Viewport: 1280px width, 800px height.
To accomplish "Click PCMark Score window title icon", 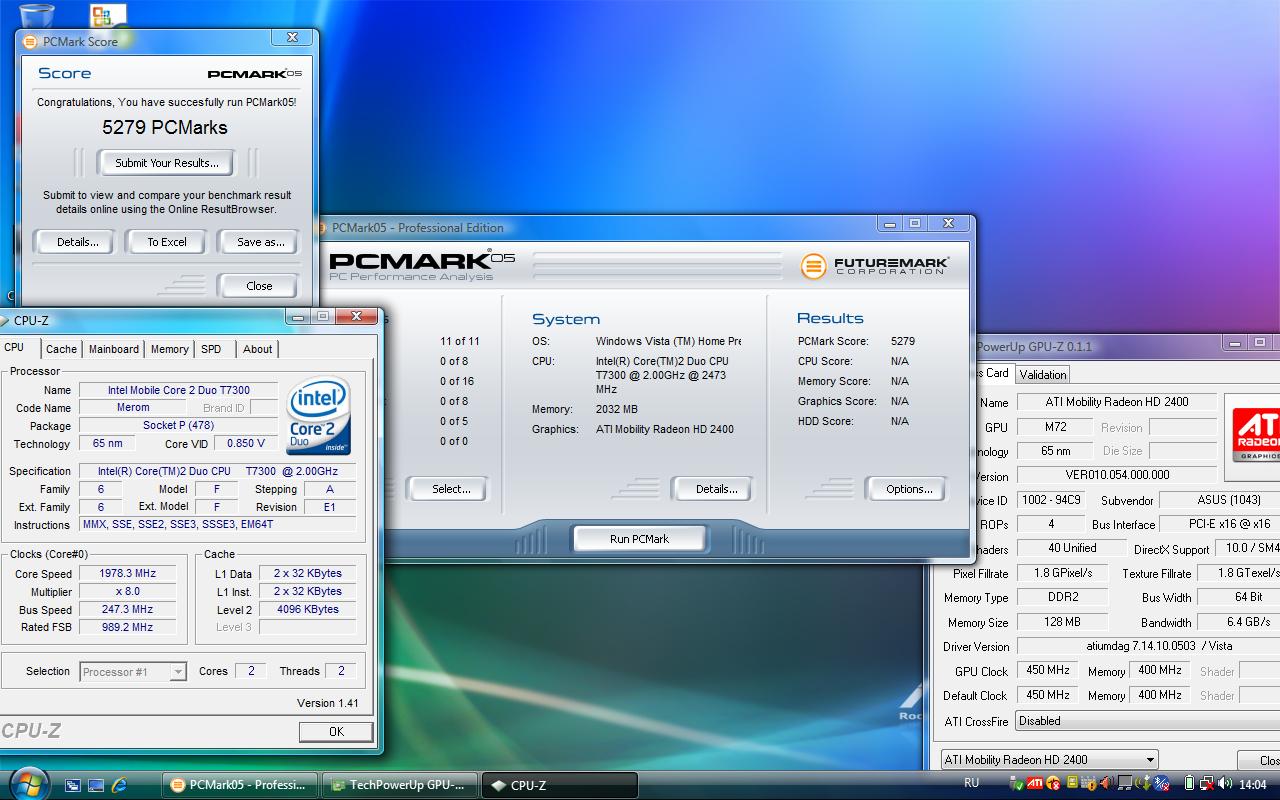I will coord(30,42).
